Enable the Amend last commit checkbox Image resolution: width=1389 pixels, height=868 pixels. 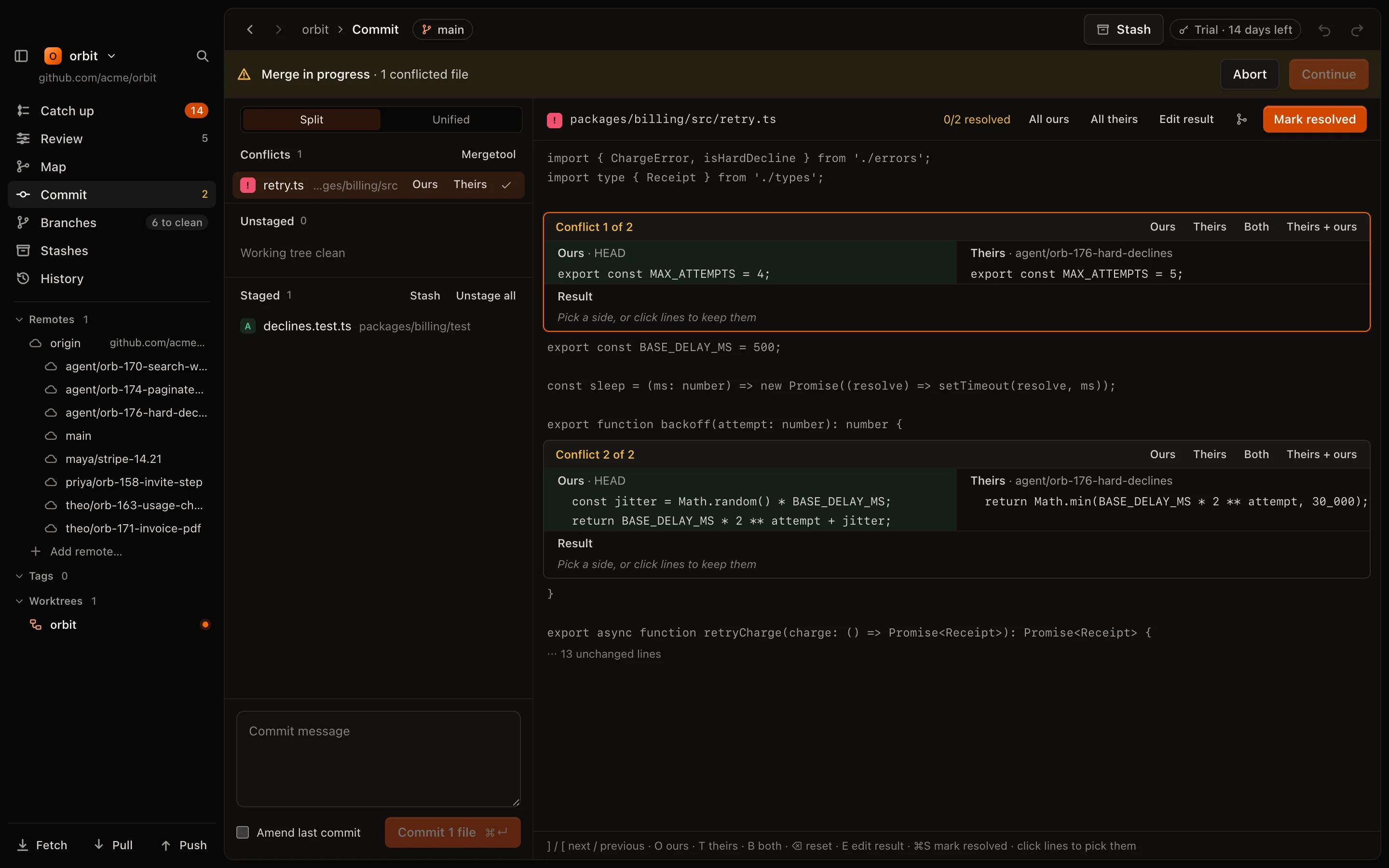pyautogui.click(x=243, y=832)
